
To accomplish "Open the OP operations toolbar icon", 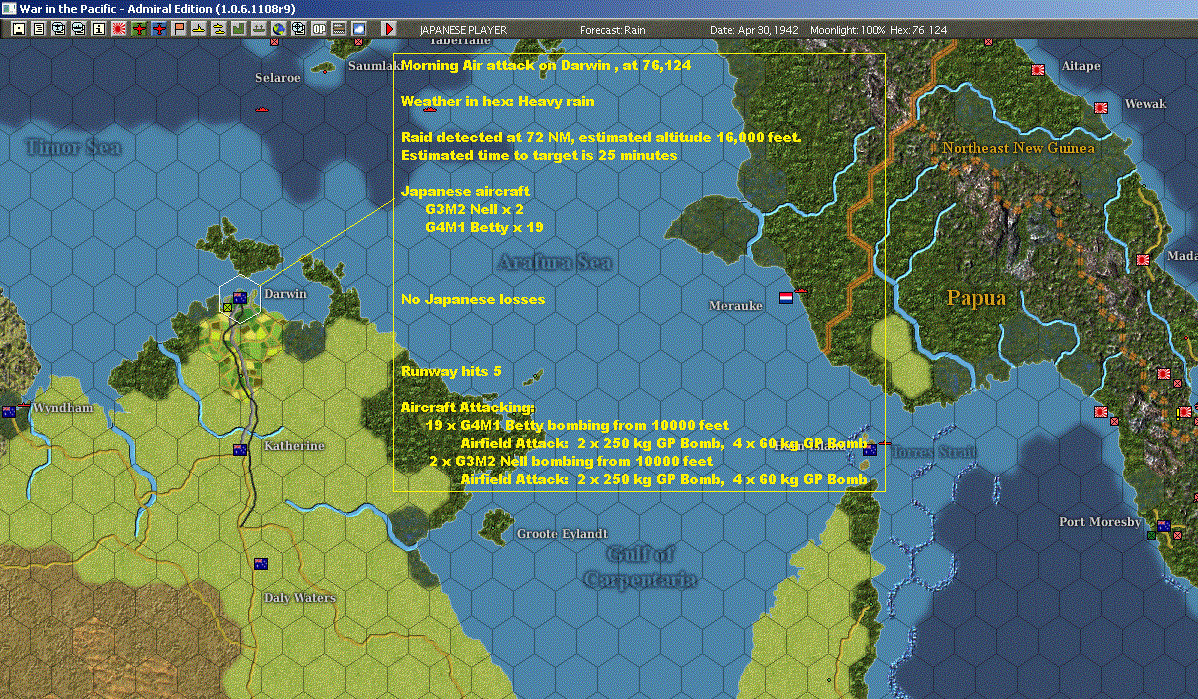I will [x=319, y=29].
